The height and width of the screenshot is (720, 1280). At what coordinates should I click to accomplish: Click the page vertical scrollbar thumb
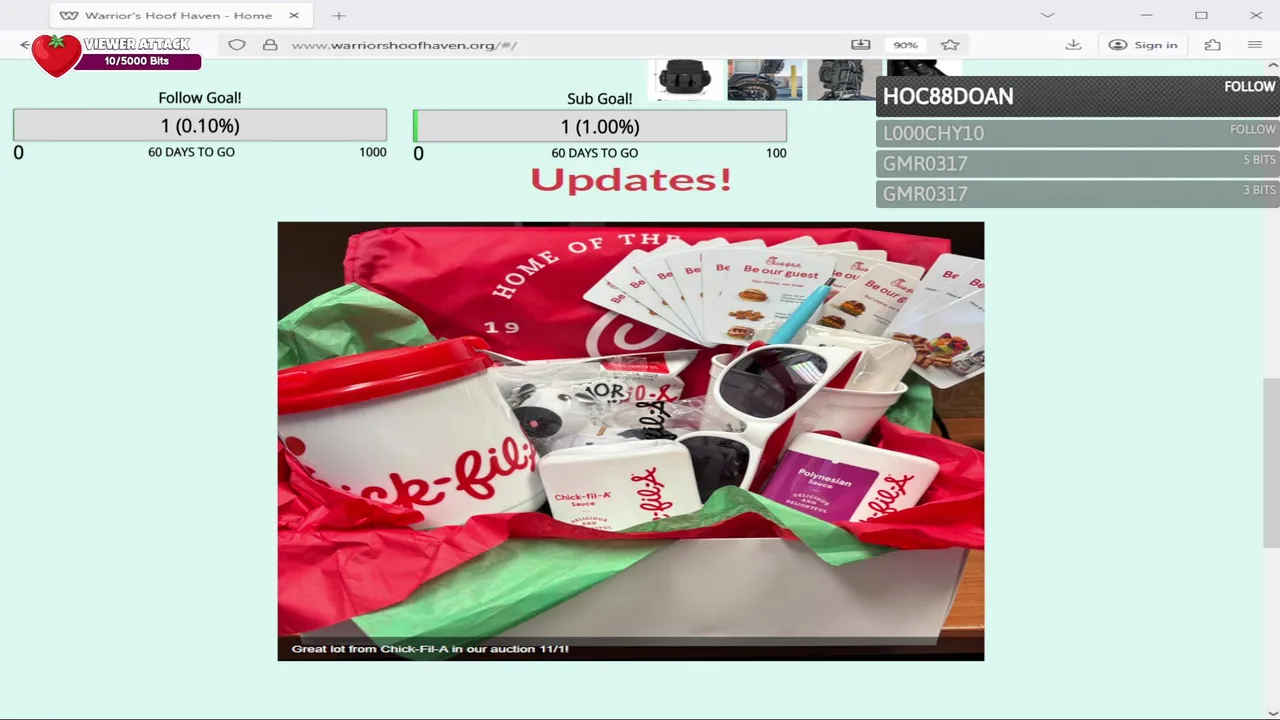click(x=1271, y=463)
